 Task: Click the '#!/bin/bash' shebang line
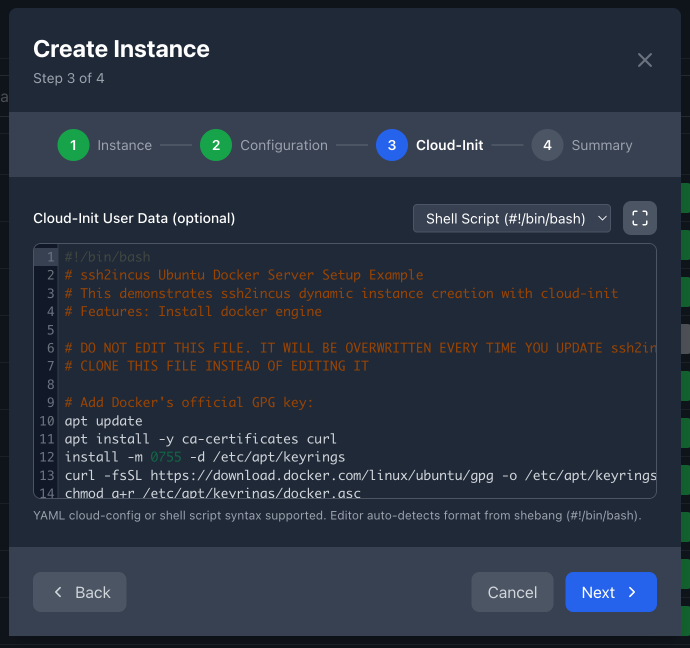point(107,257)
